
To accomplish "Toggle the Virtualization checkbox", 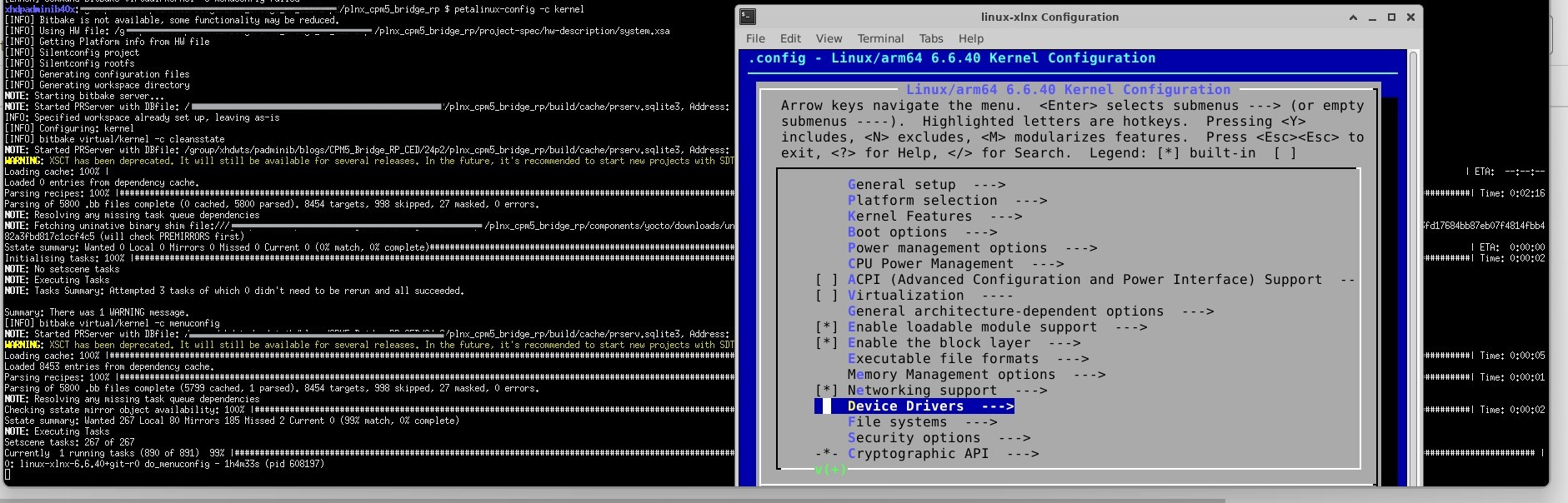I will click(826, 296).
